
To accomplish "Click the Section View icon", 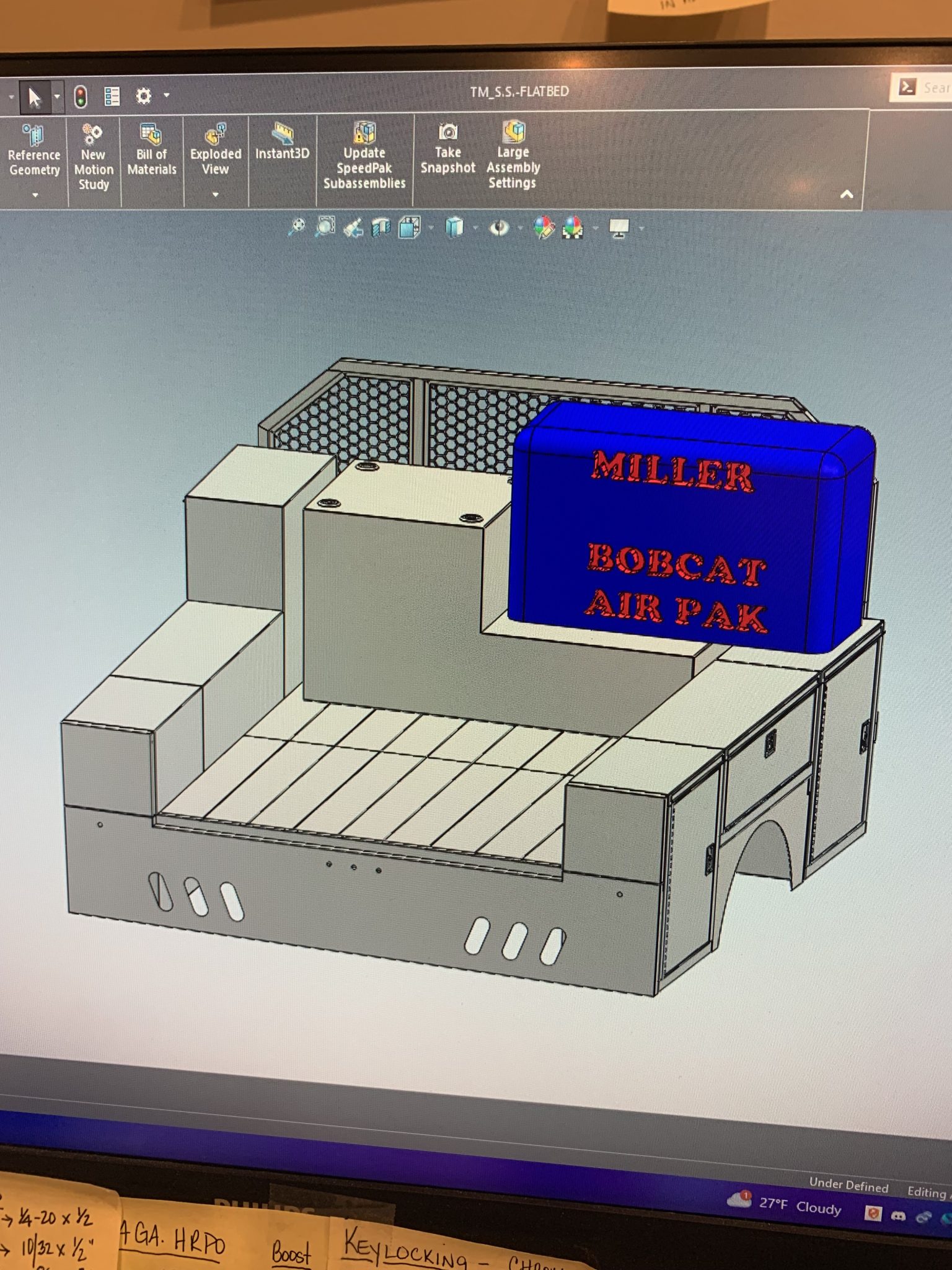I will click(x=381, y=228).
